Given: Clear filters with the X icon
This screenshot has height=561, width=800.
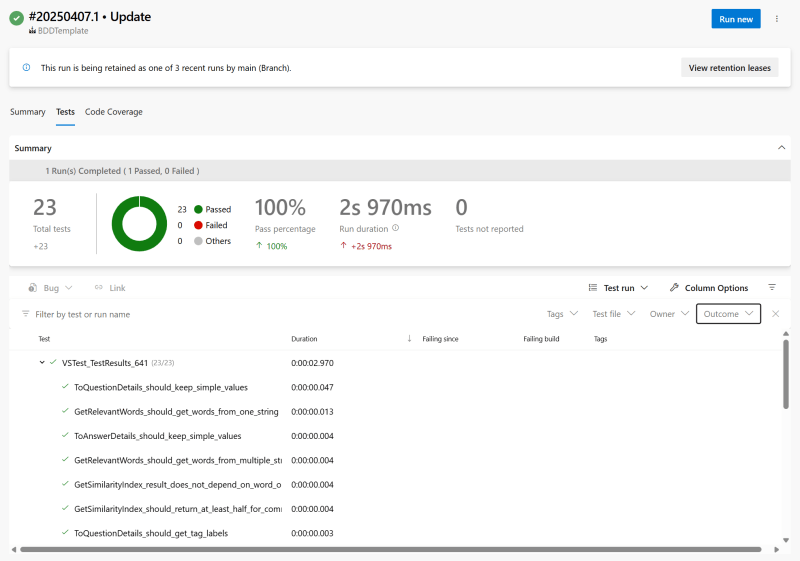Looking at the screenshot, I should pos(776,314).
